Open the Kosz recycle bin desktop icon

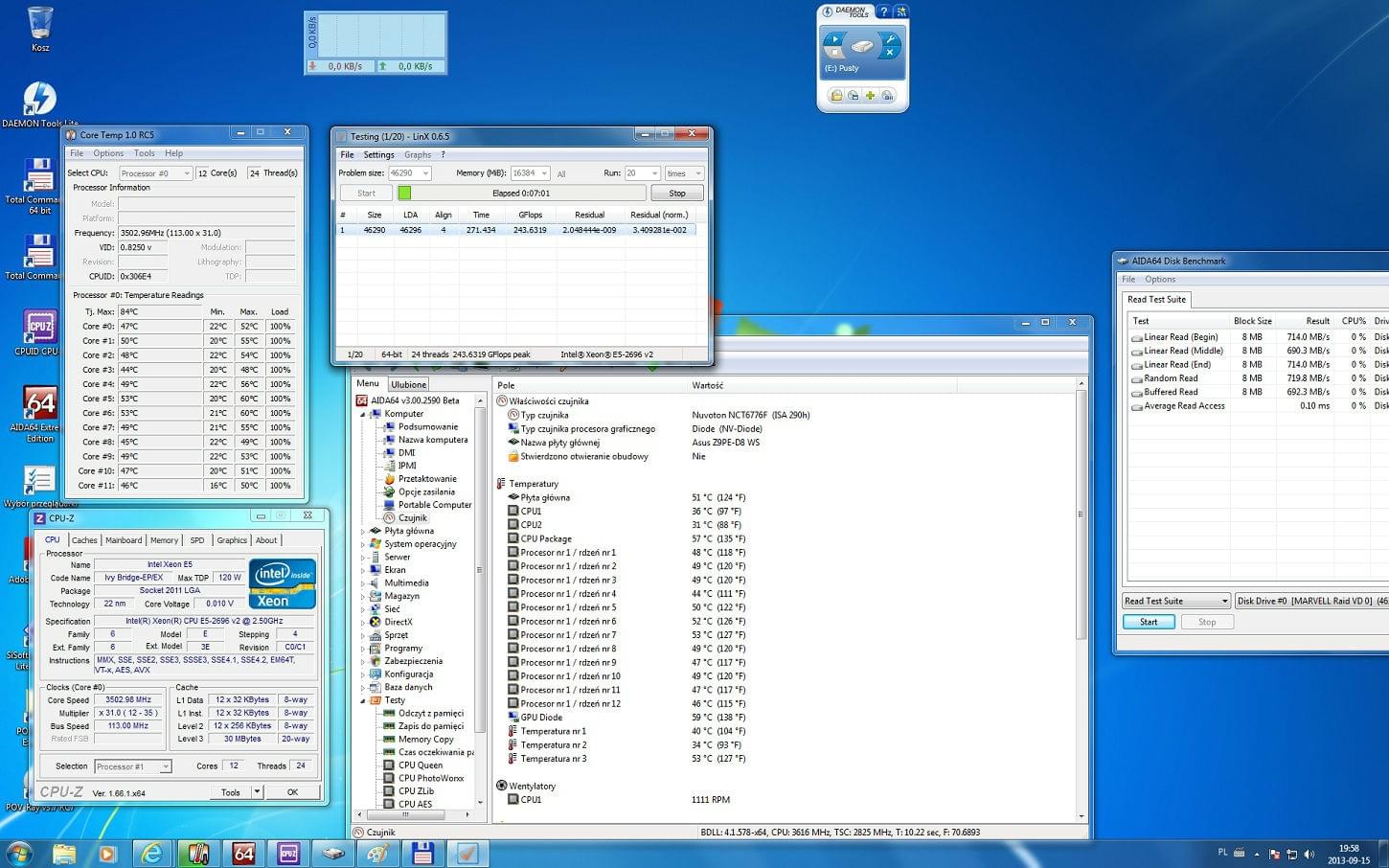(x=40, y=29)
